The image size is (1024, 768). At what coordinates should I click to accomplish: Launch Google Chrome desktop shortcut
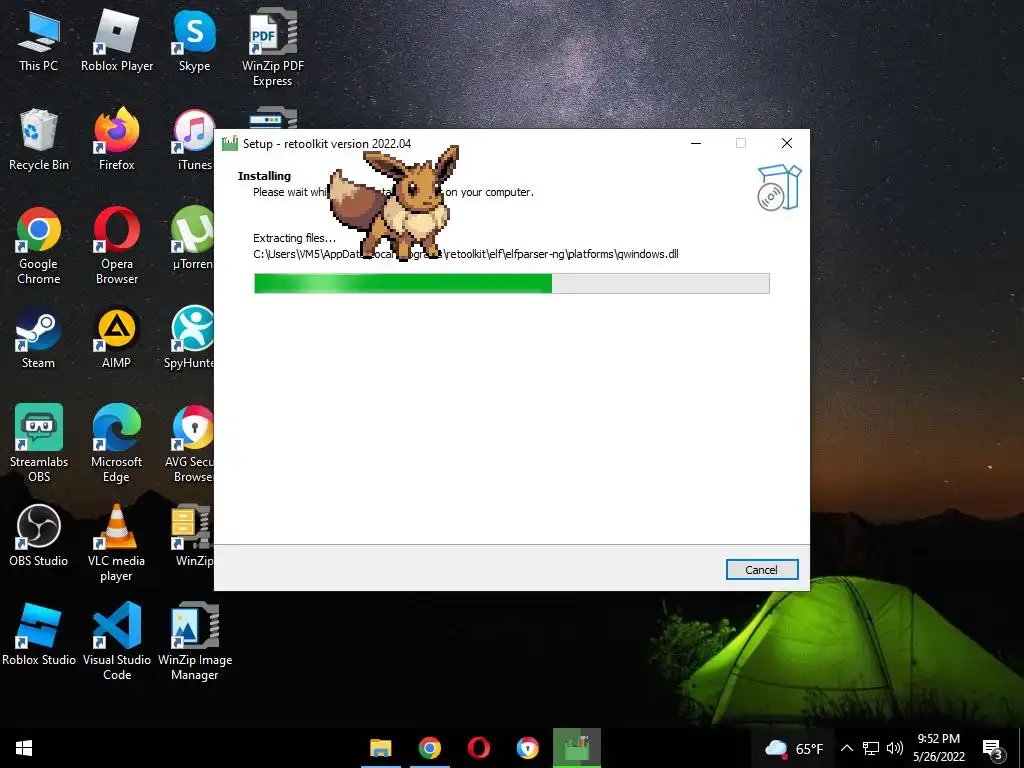(x=39, y=246)
